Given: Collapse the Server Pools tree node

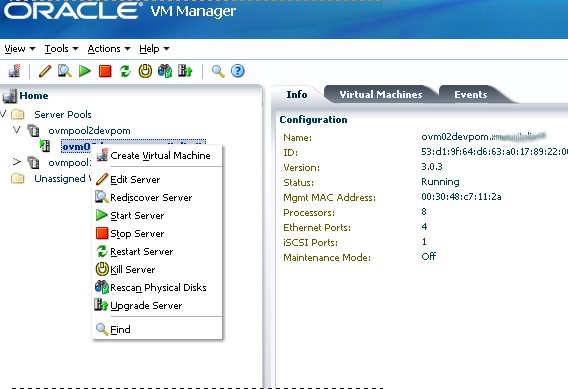Looking at the screenshot, I should (3, 114).
